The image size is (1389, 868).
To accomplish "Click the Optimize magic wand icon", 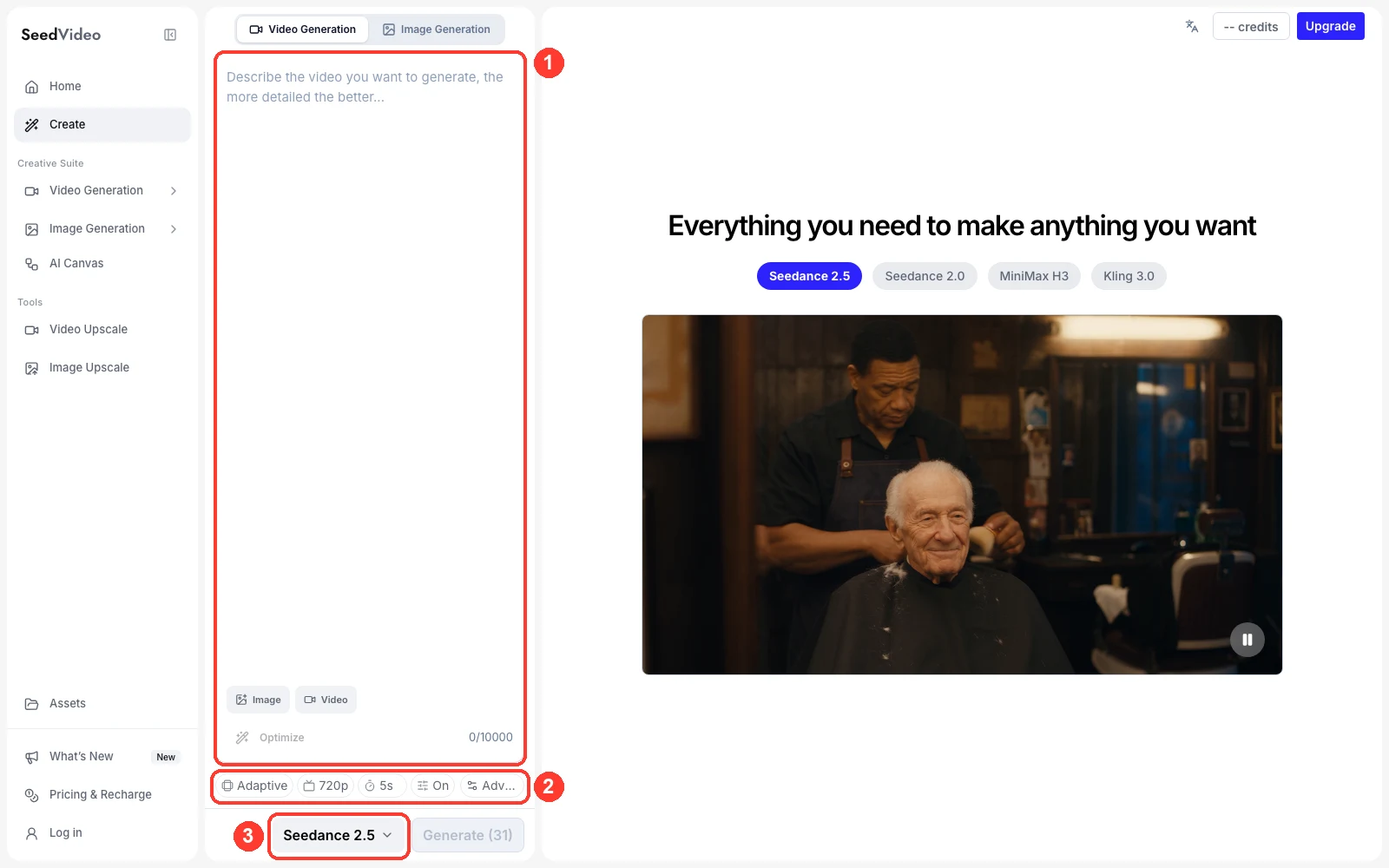I will pyautogui.click(x=242, y=738).
